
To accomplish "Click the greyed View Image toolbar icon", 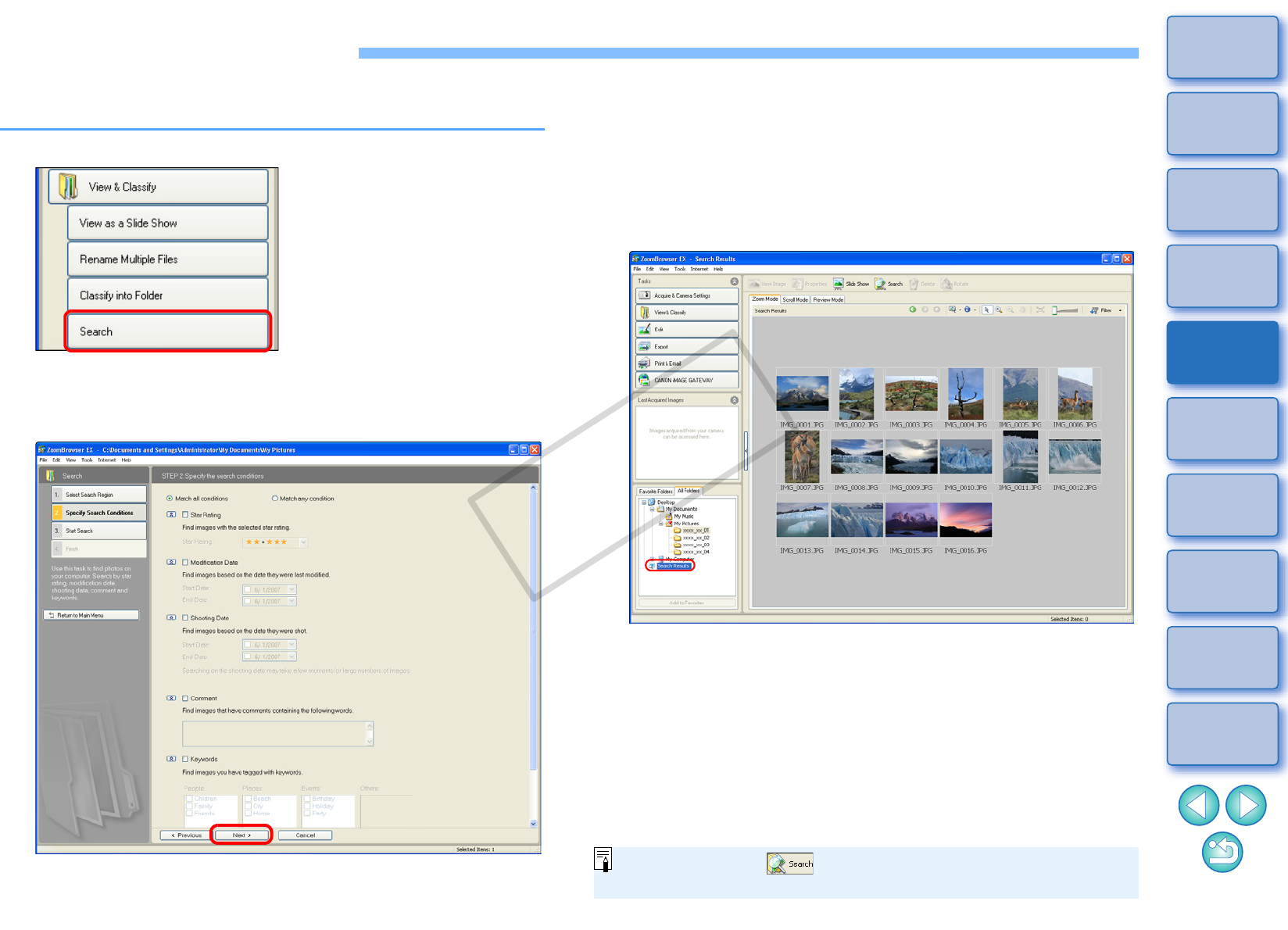I will tap(754, 284).
